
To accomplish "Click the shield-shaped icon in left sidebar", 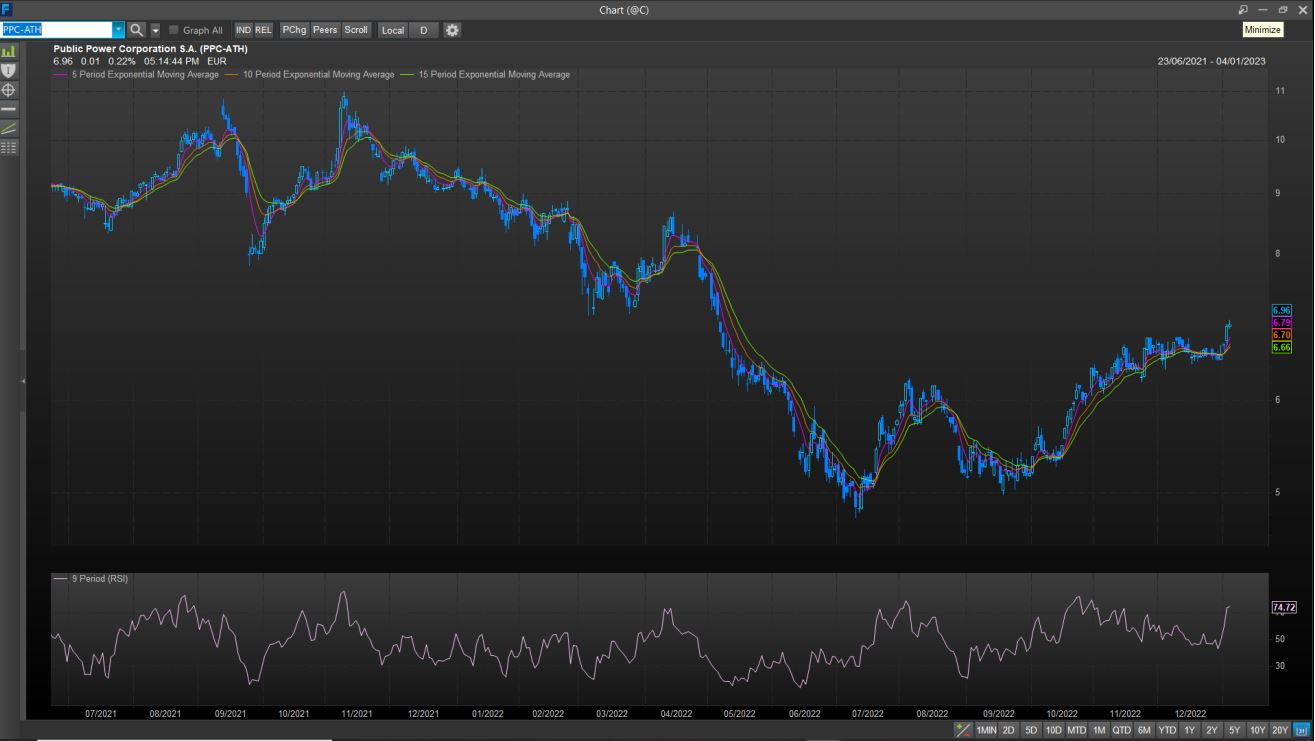I will click(9, 70).
